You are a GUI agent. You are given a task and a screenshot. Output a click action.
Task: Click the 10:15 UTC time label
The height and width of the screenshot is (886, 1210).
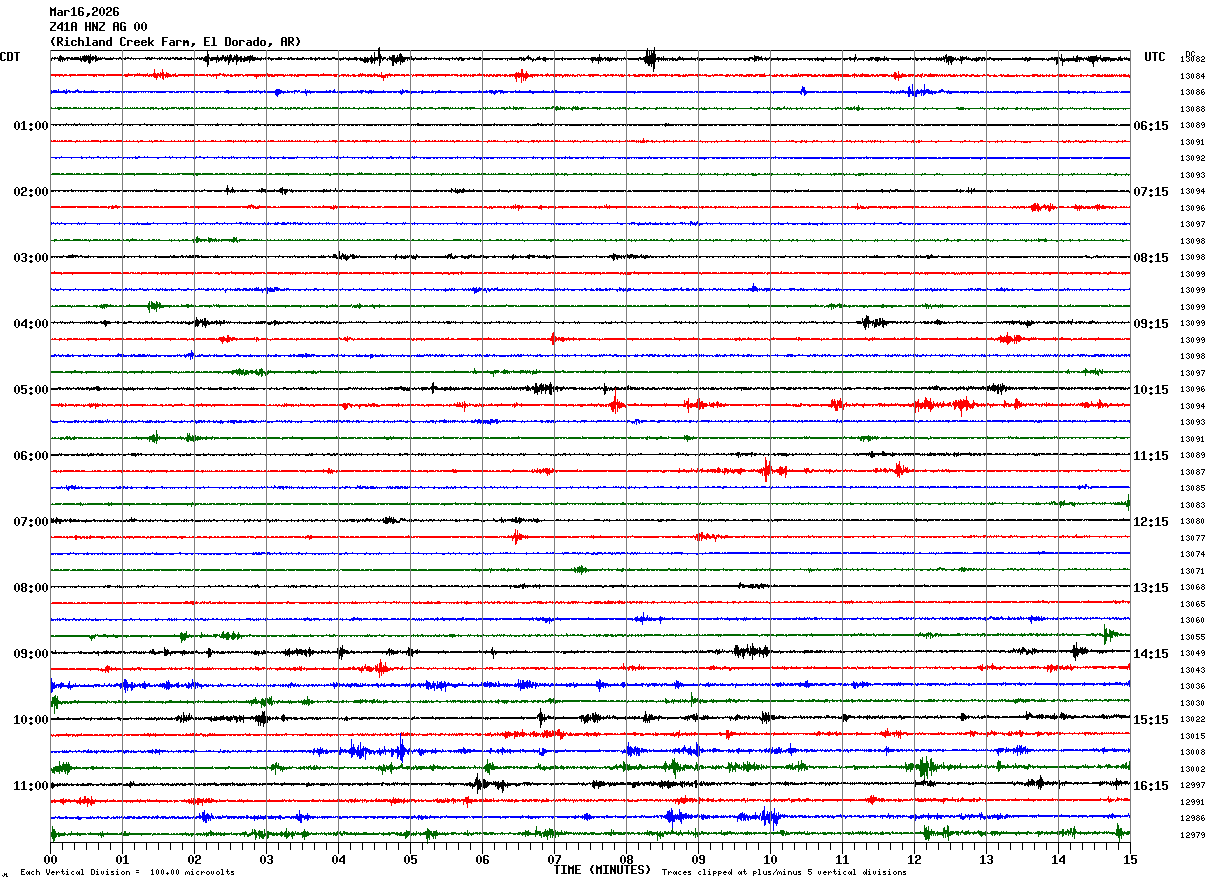(x=1151, y=390)
